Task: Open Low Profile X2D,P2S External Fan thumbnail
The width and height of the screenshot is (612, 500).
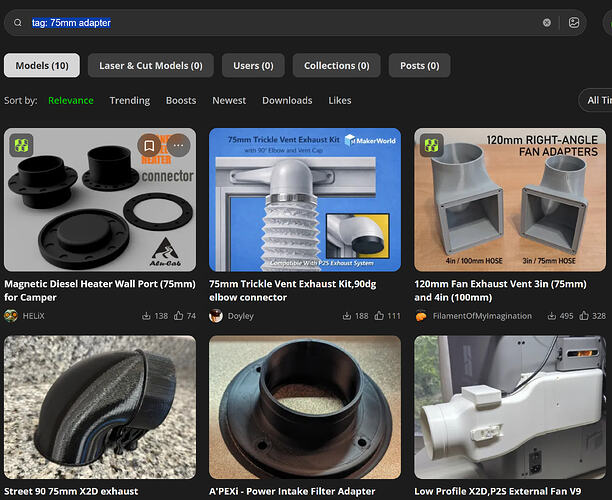Action: [x=510, y=407]
